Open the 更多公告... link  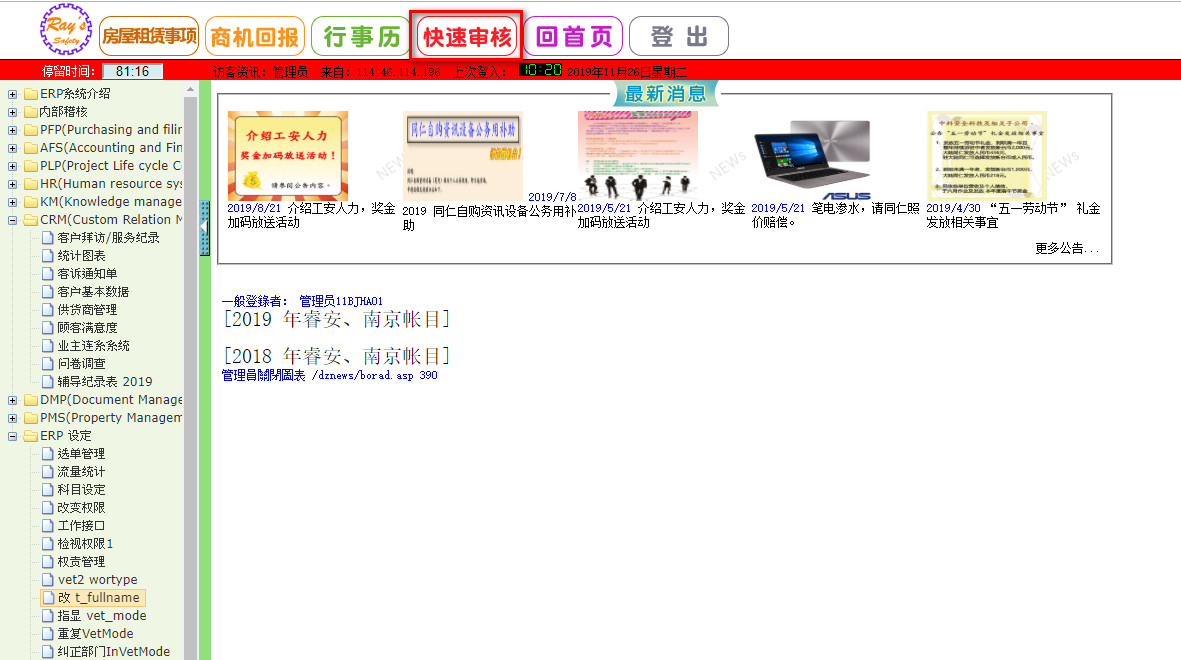tap(1067, 248)
